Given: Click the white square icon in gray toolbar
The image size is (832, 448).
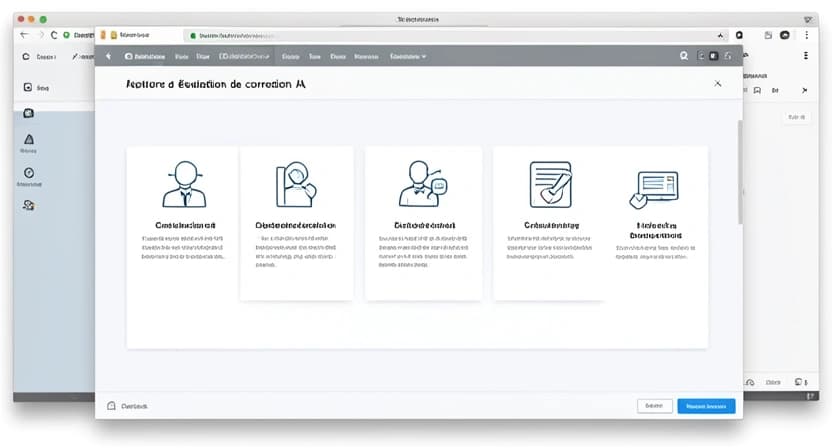Looking at the screenshot, I should 714,56.
